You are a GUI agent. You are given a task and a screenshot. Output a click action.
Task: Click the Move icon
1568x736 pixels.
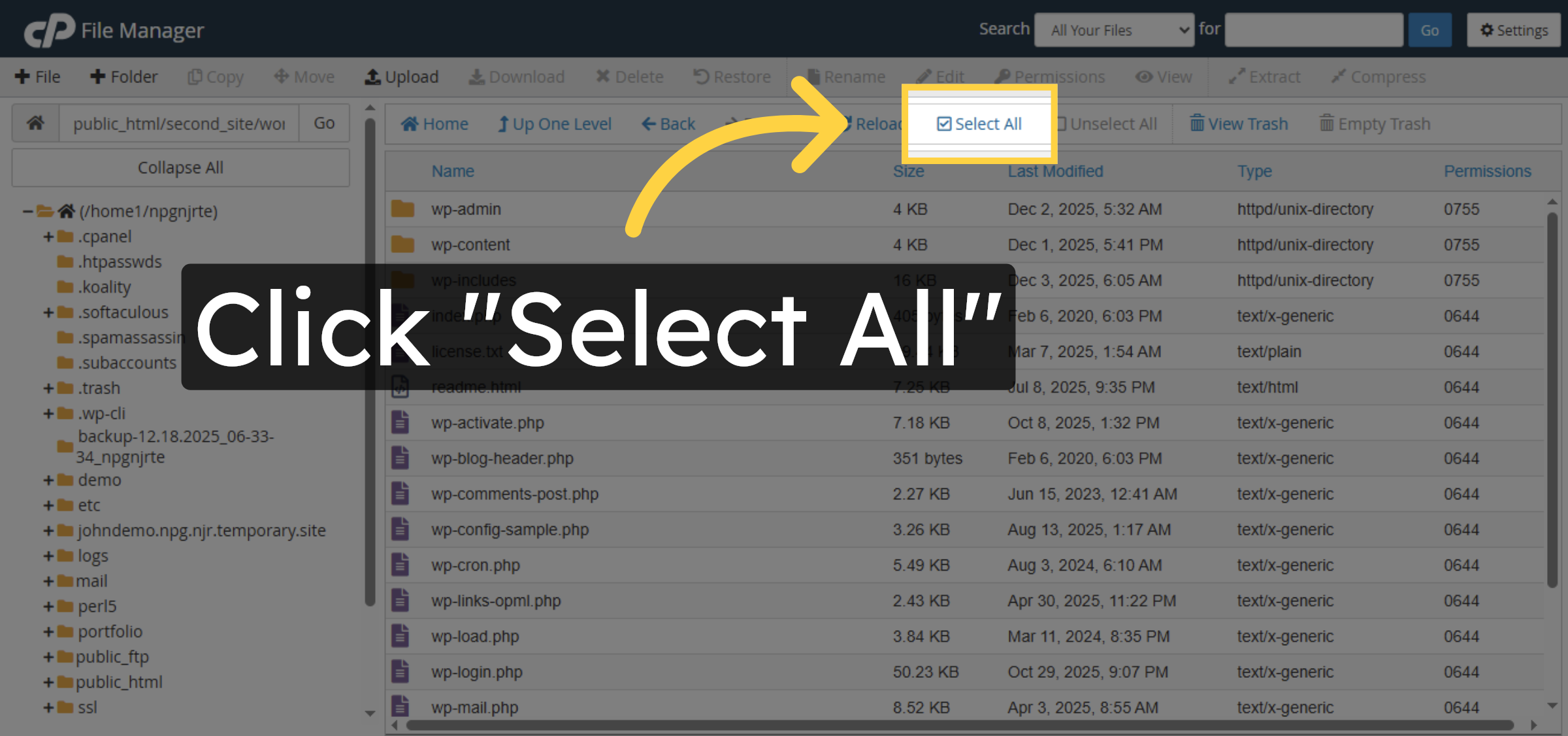point(303,76)
